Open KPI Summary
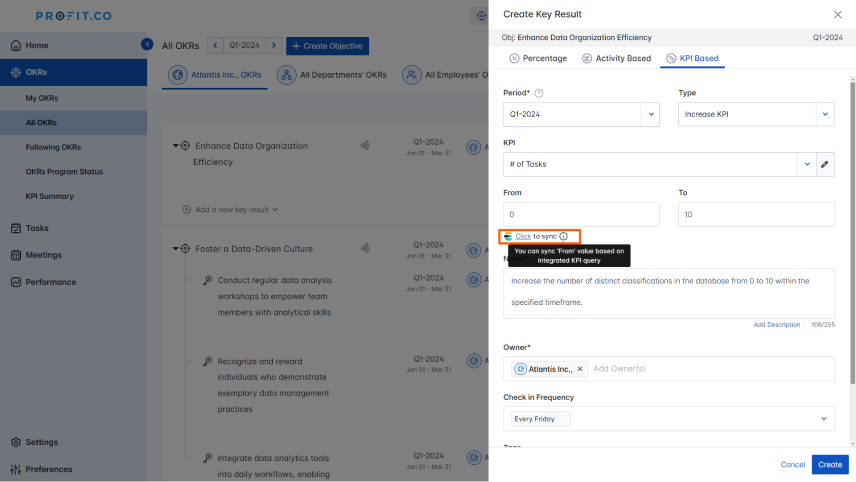Viewport: 856px width, 482px height. pyautogui.click(x=49, y=196)
